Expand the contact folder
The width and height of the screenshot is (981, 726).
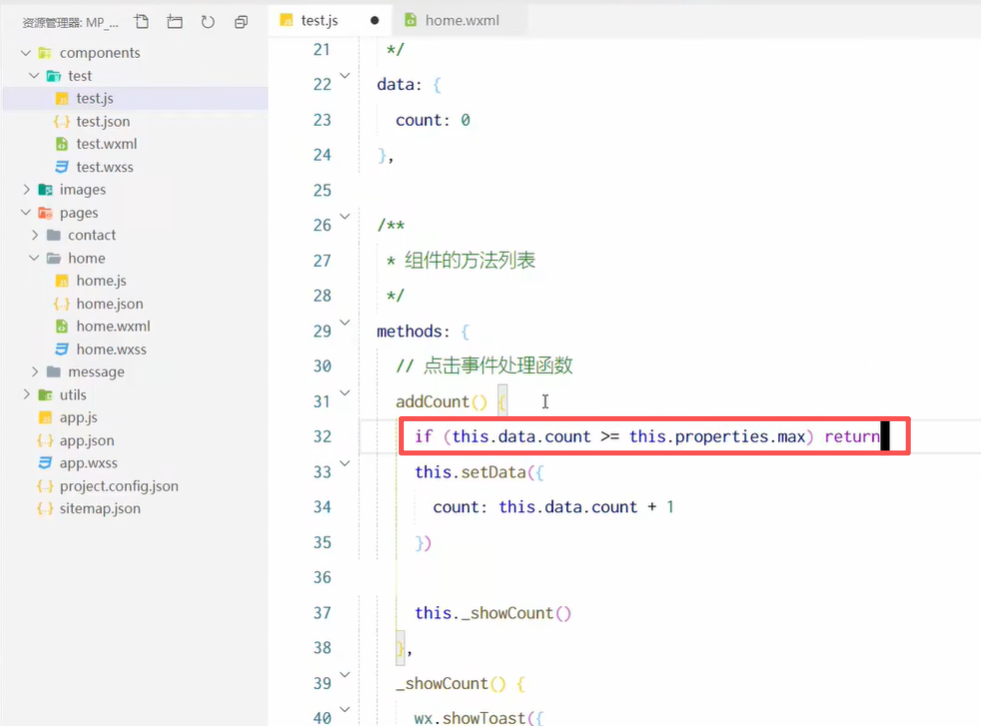tap(34, 235)
